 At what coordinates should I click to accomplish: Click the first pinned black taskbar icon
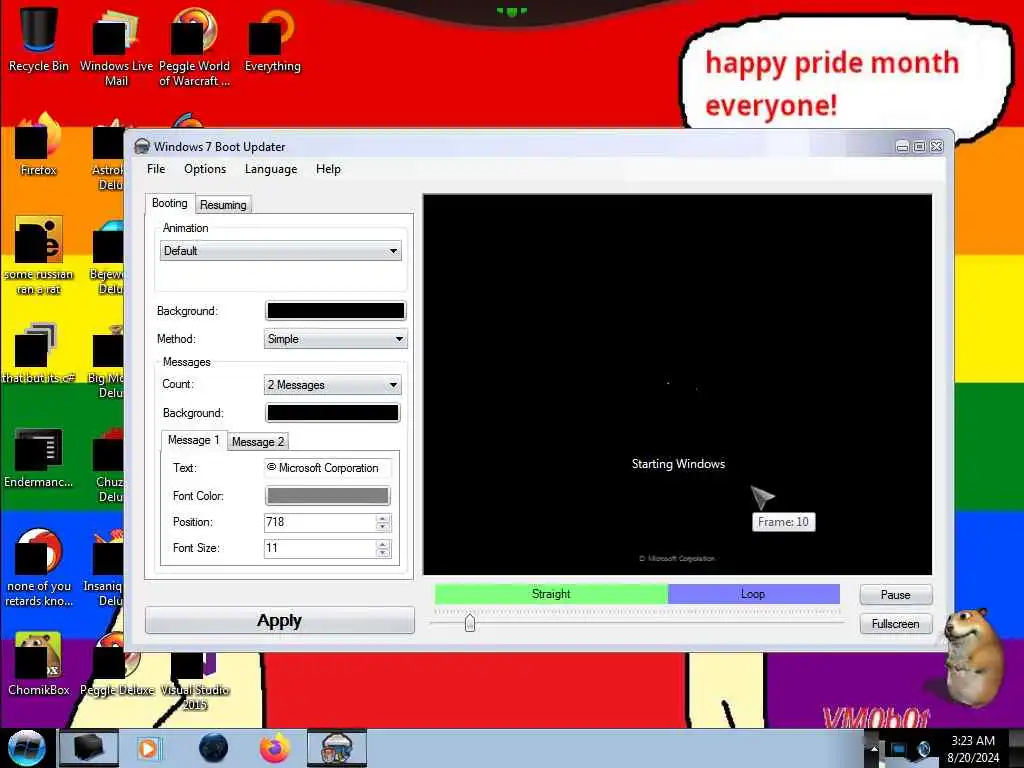89,748
